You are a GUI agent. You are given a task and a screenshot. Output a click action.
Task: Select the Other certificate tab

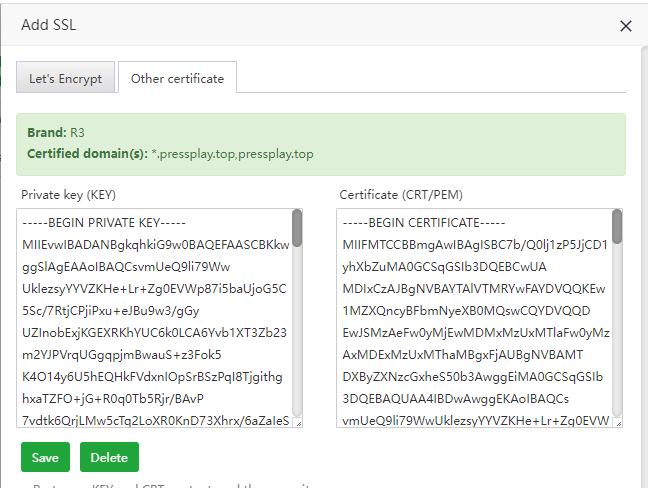click(177, 78)
